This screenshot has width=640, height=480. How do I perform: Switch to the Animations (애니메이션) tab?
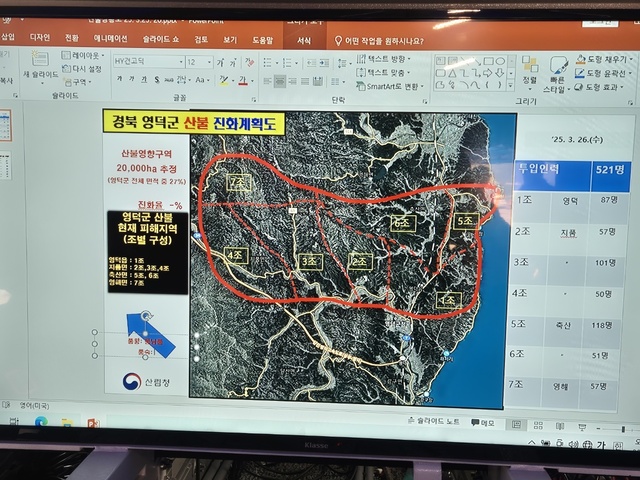[110, 38]
